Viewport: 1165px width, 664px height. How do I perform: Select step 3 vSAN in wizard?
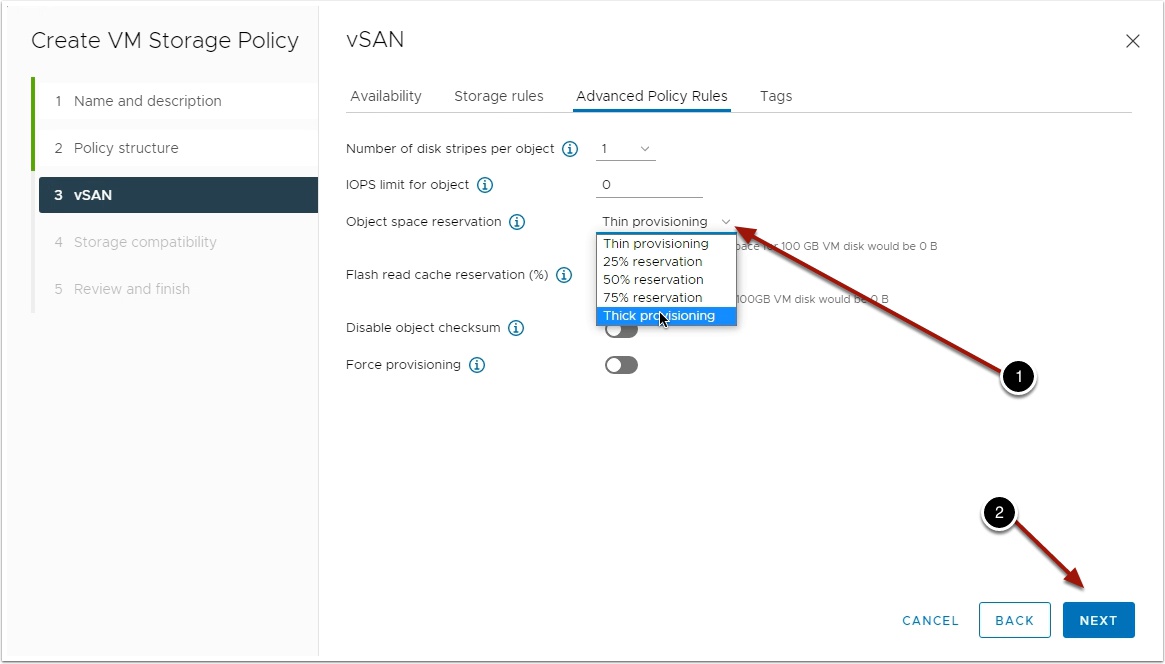[x=178, y=195]
